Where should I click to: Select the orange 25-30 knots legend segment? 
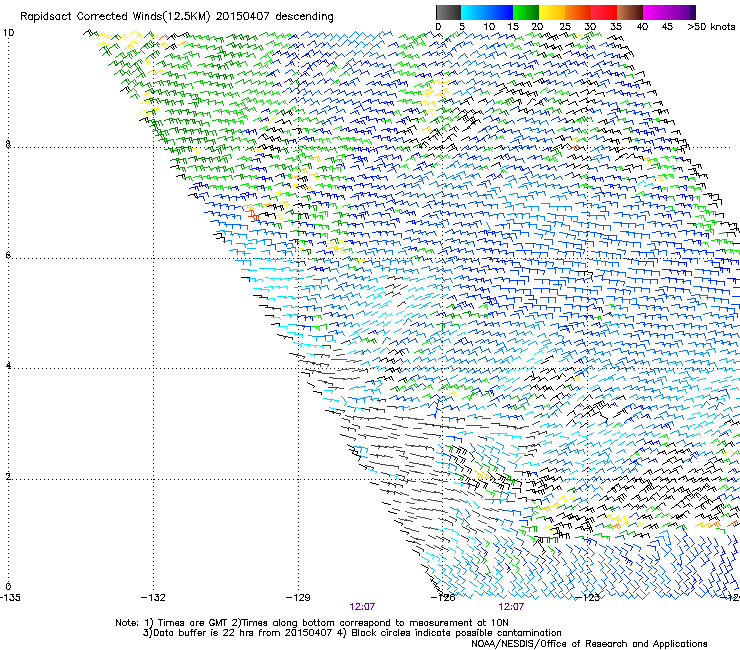(578, 12)
